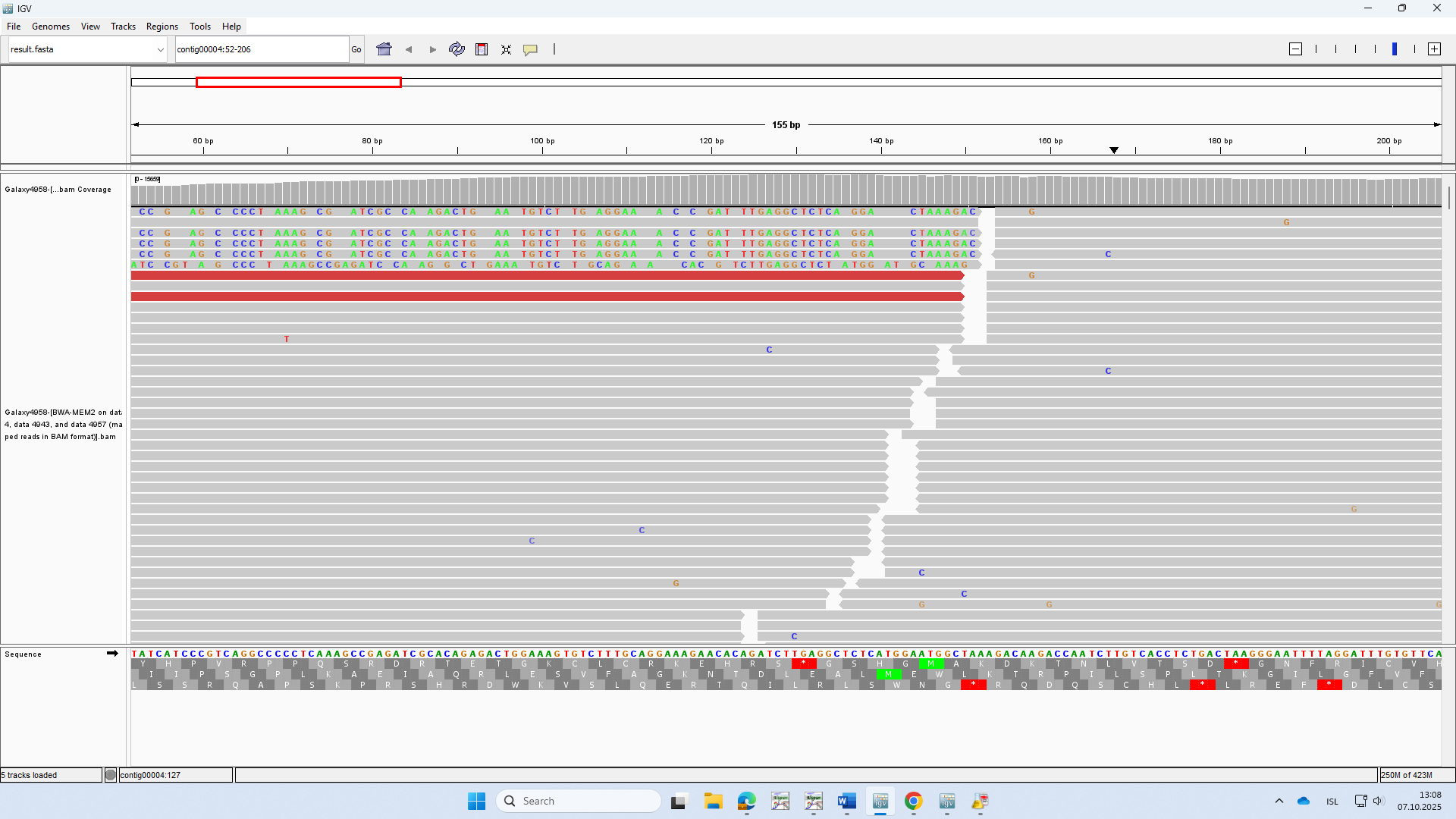This screenshot has width=1456, height=819.
Task: Open the Tracks menu
Action: (123, 27)
